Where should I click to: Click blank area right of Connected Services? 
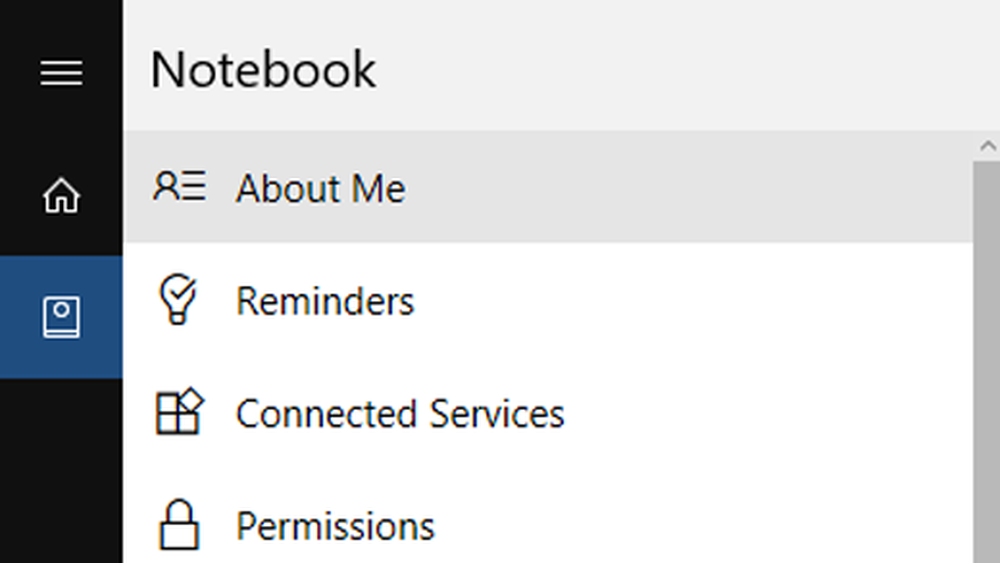click(x=768, y=414)
